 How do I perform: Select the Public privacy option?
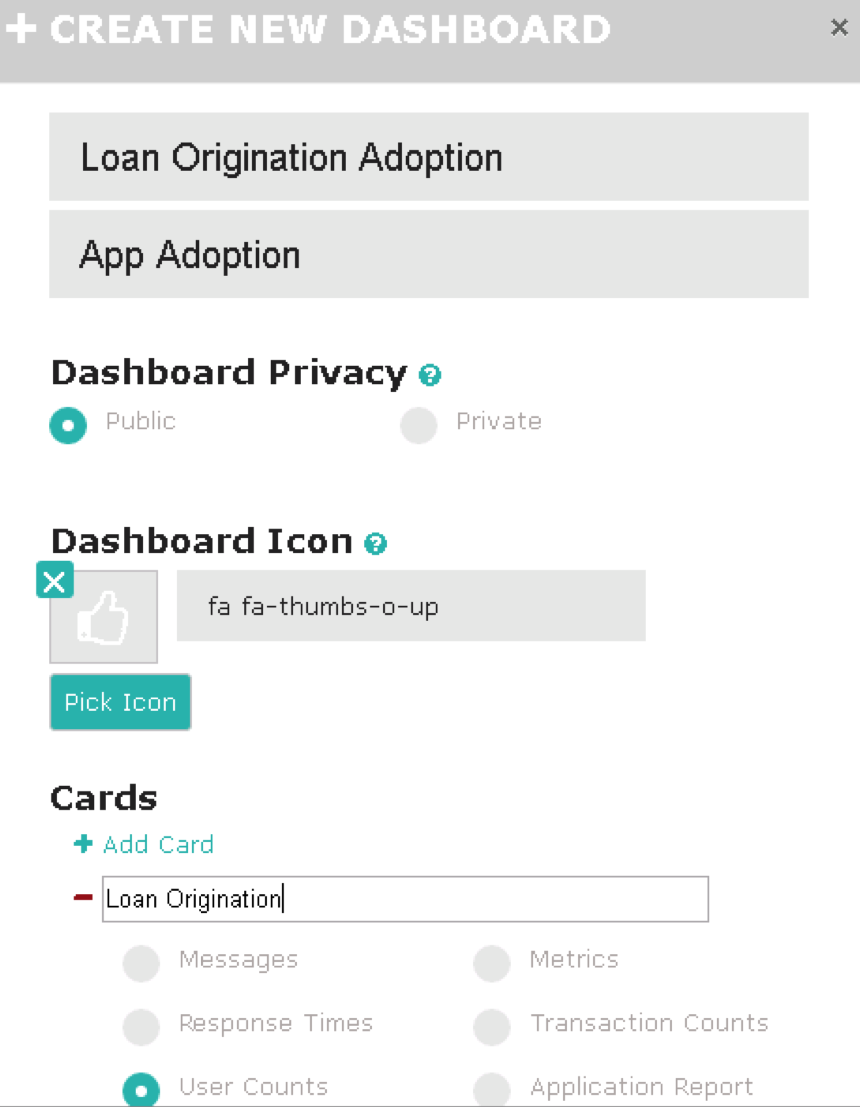[68, 425]
